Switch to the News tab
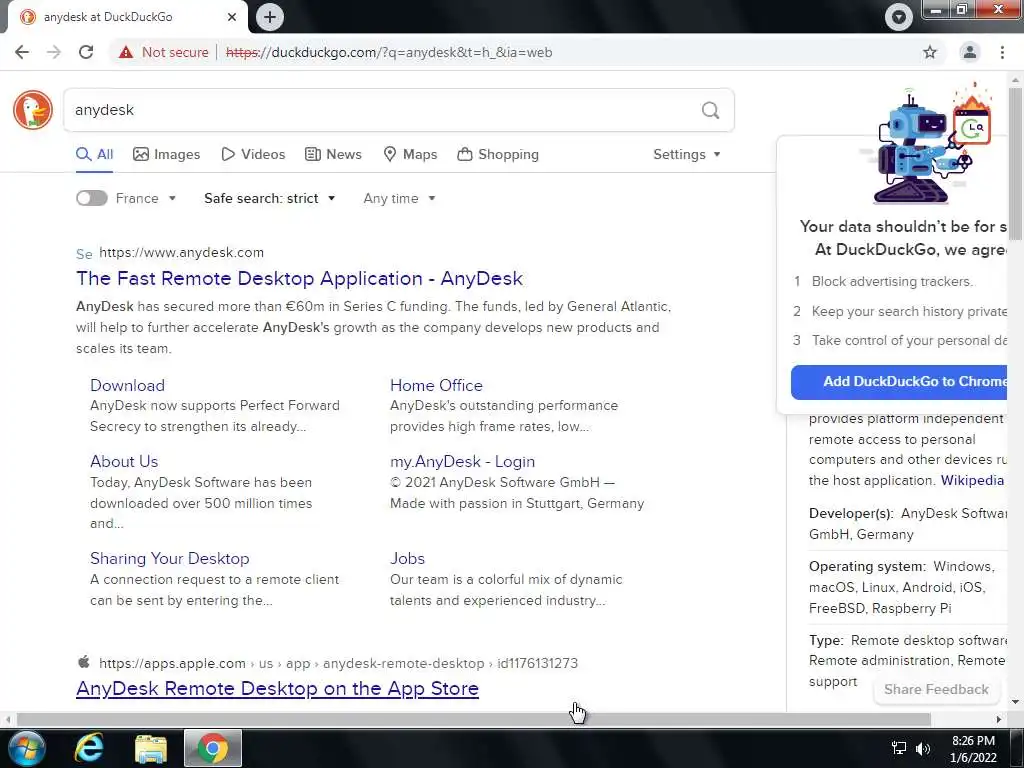 click(333, 154)
